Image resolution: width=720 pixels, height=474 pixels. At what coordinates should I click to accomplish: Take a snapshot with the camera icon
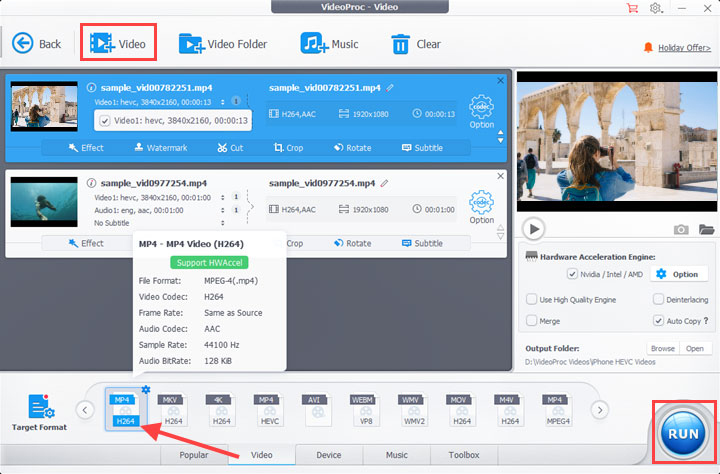pos(681,229)
